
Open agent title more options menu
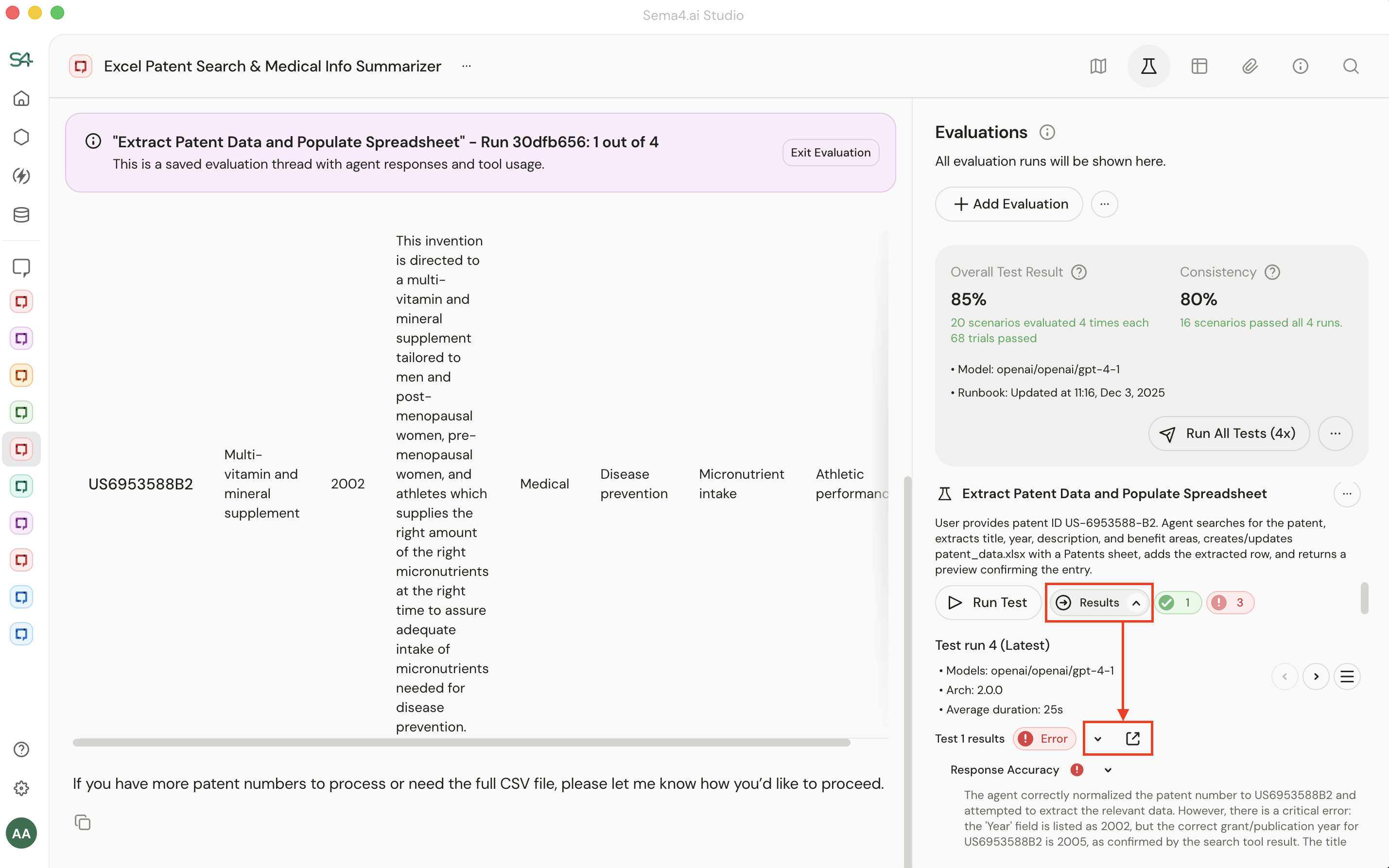(x=467, y=66)
